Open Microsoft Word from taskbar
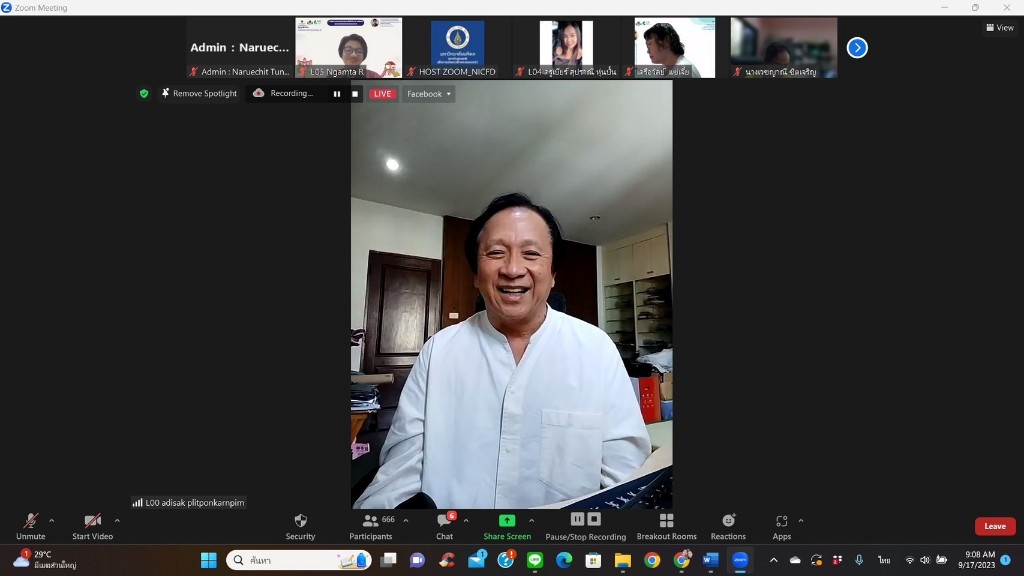The width and height of the screenshot is (1024, 576). pyautogui.click(x=711, y=560)
